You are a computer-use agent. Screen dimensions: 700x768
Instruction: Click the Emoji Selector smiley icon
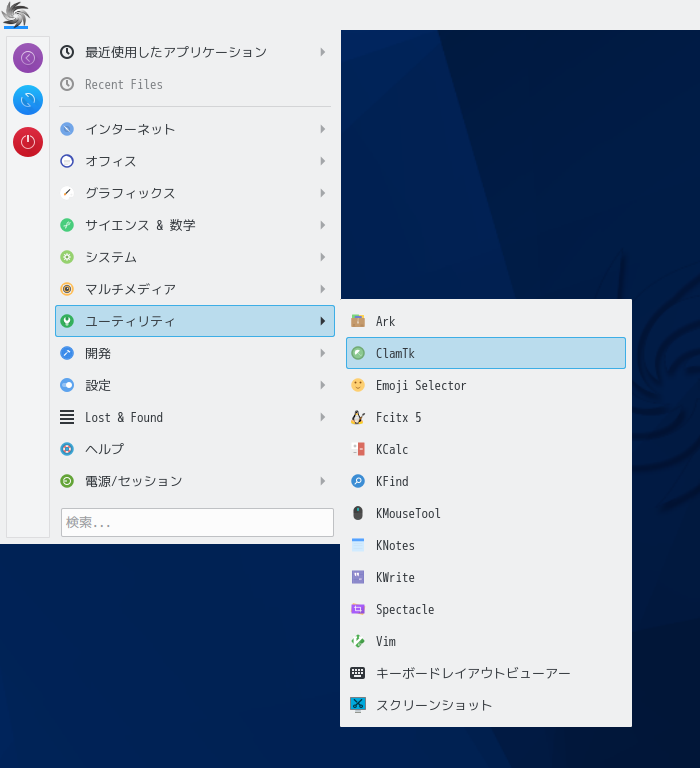coord(358,385)
